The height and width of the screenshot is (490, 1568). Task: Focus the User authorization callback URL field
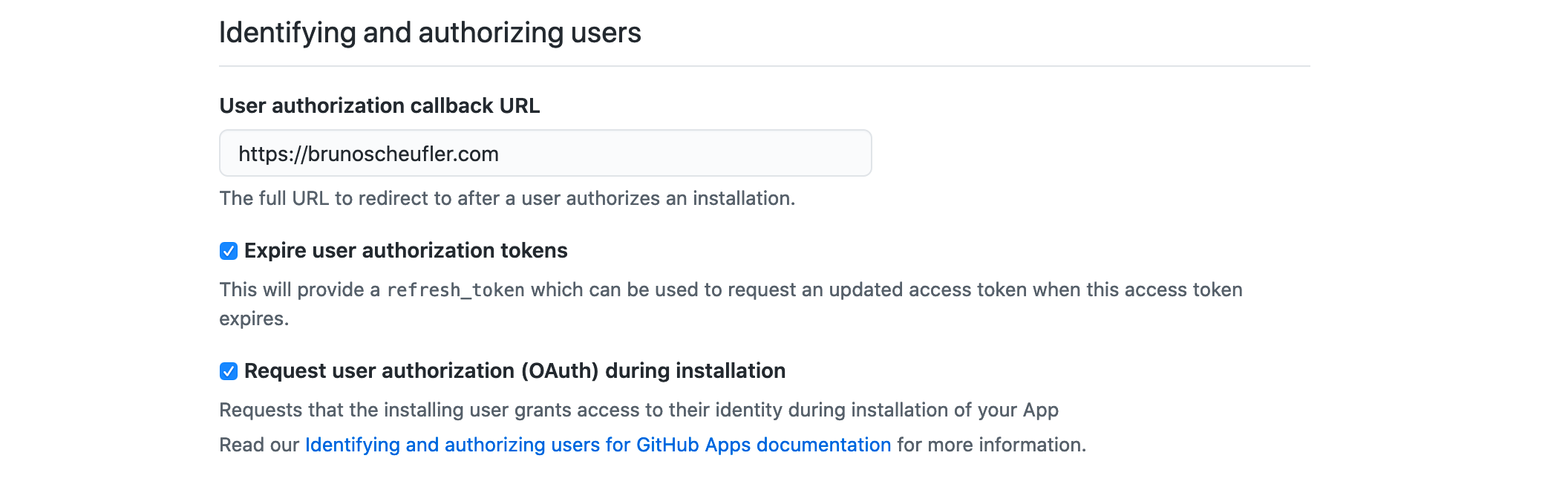coord(546,154)
